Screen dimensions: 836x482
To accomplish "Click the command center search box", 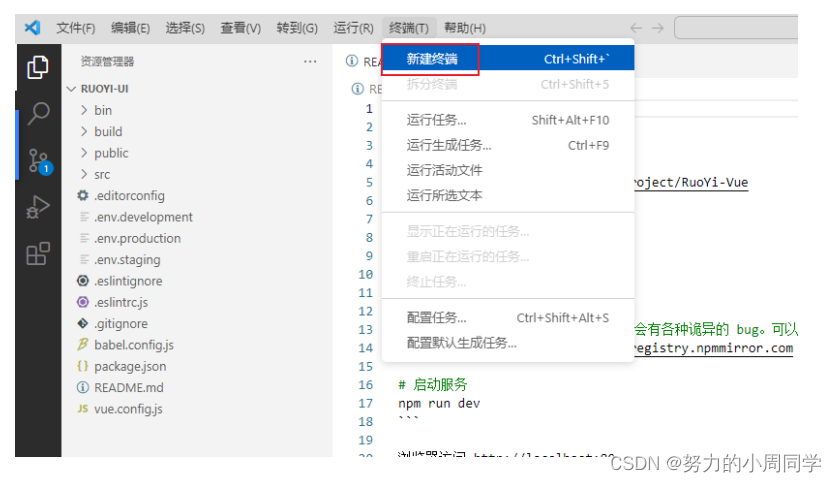I will (x=736, y=28).
